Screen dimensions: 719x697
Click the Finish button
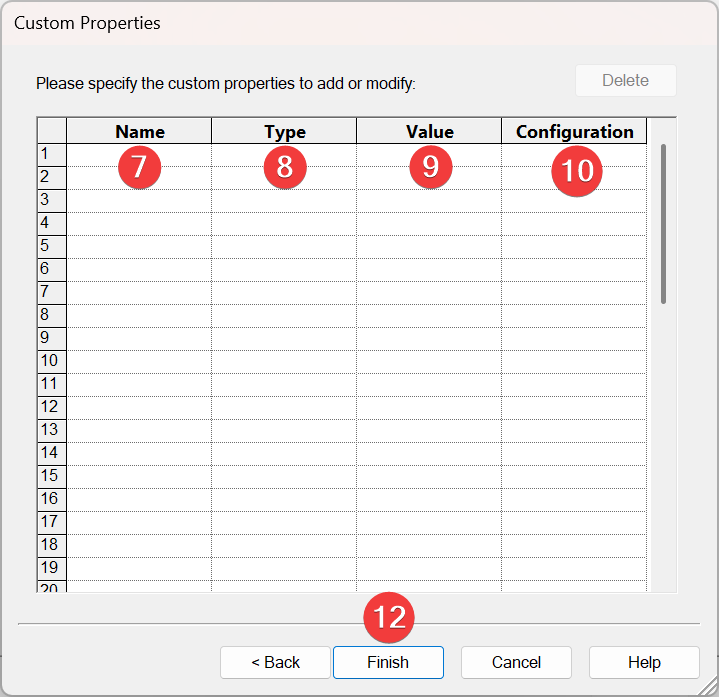click(388, 662)
